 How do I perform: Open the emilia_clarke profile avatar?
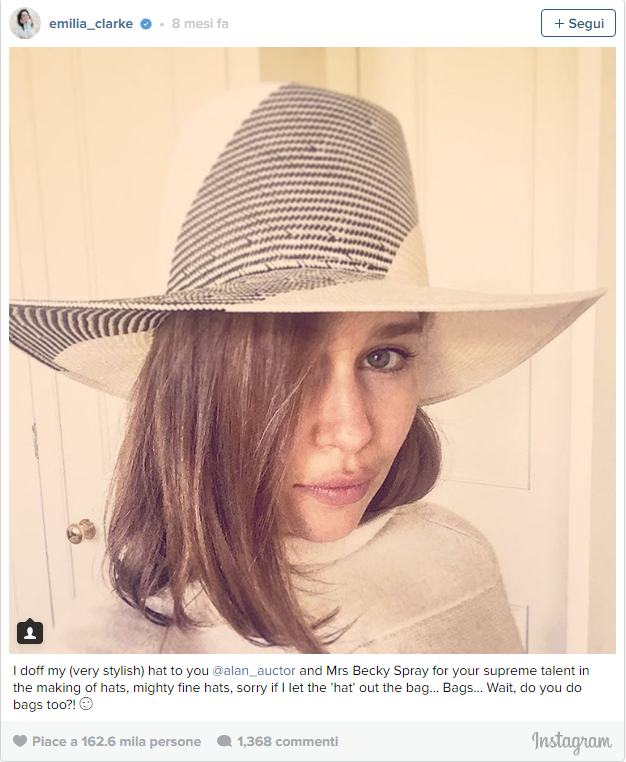click(x=25, y=23)
